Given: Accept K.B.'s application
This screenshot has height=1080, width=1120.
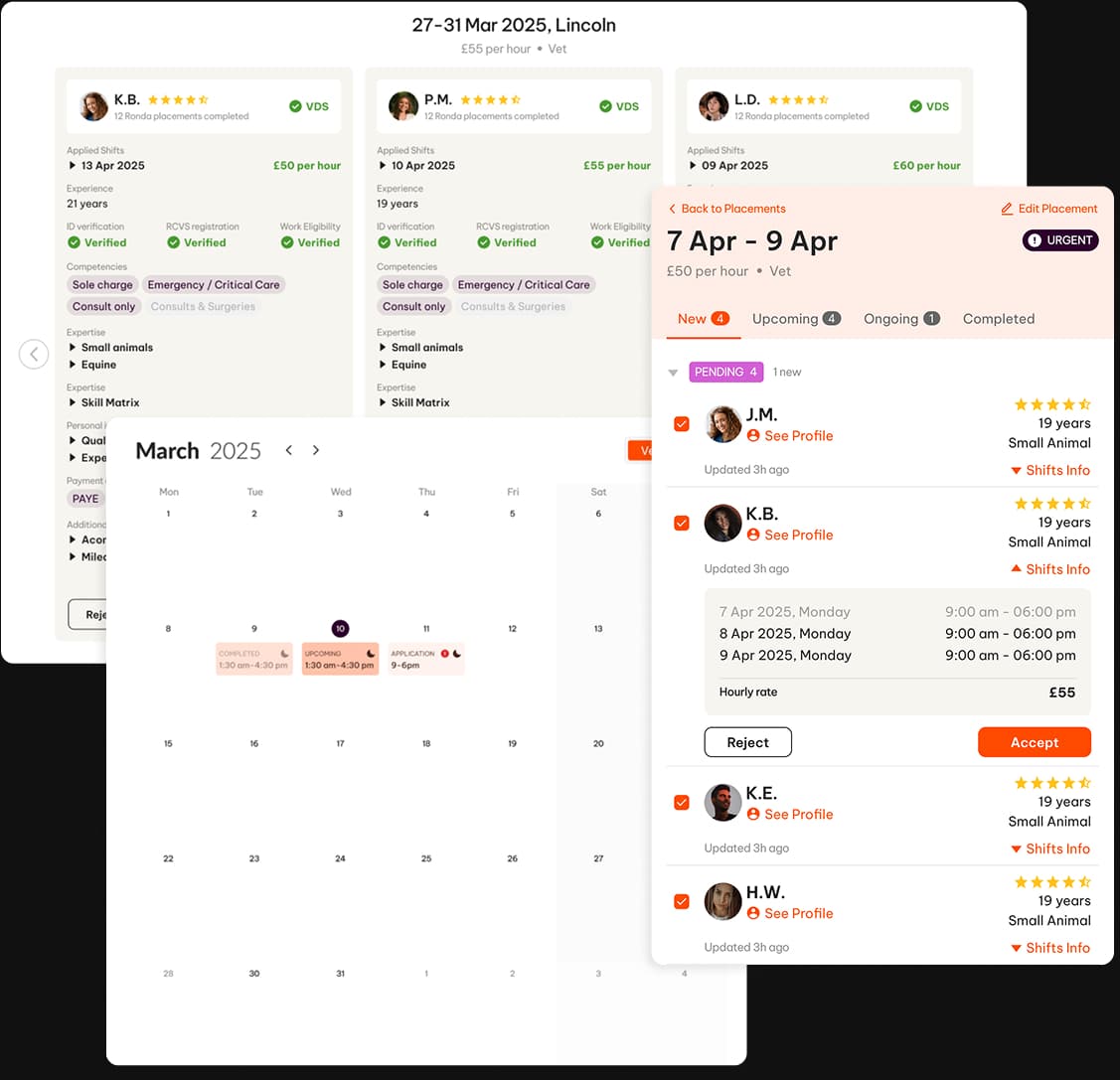Looking at the screenshot, I should (1034, 742).
